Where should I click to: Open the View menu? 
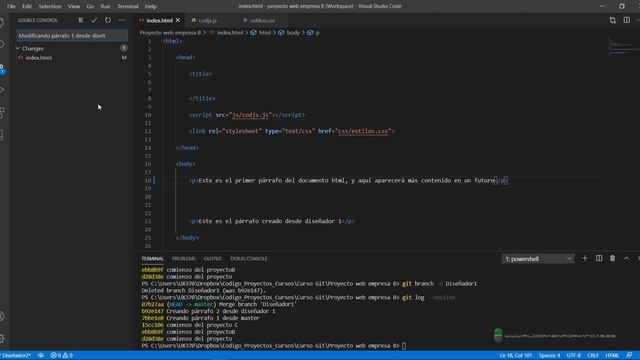click(x=74, y=6)
